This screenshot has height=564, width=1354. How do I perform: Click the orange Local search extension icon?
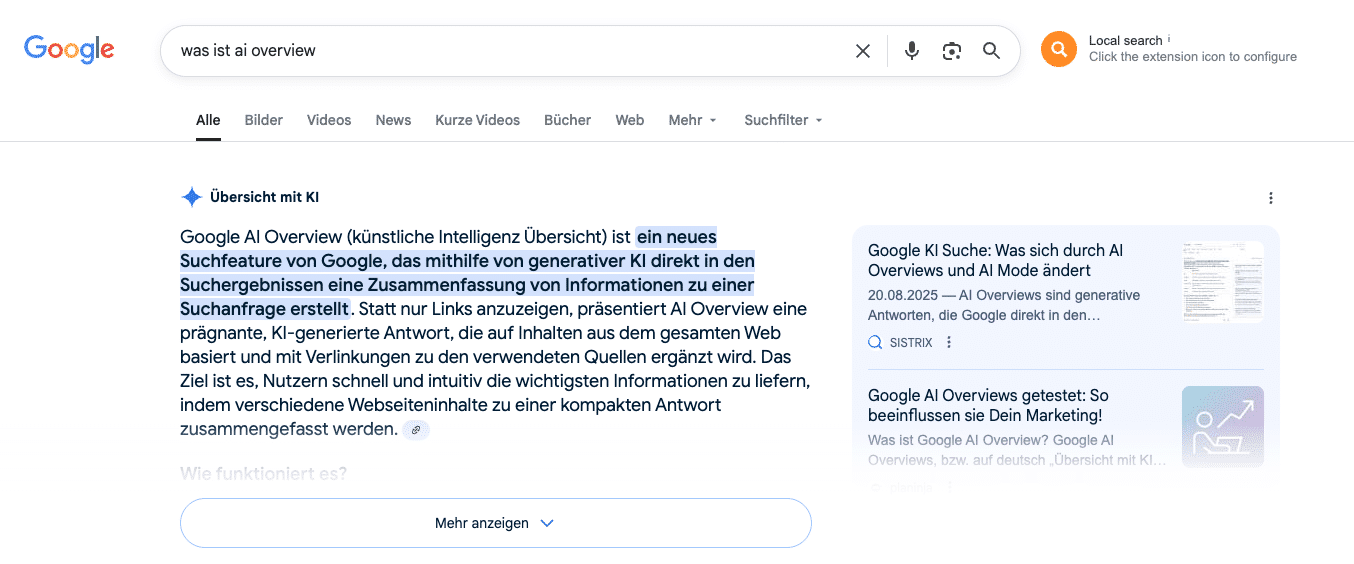(1059, 49)
